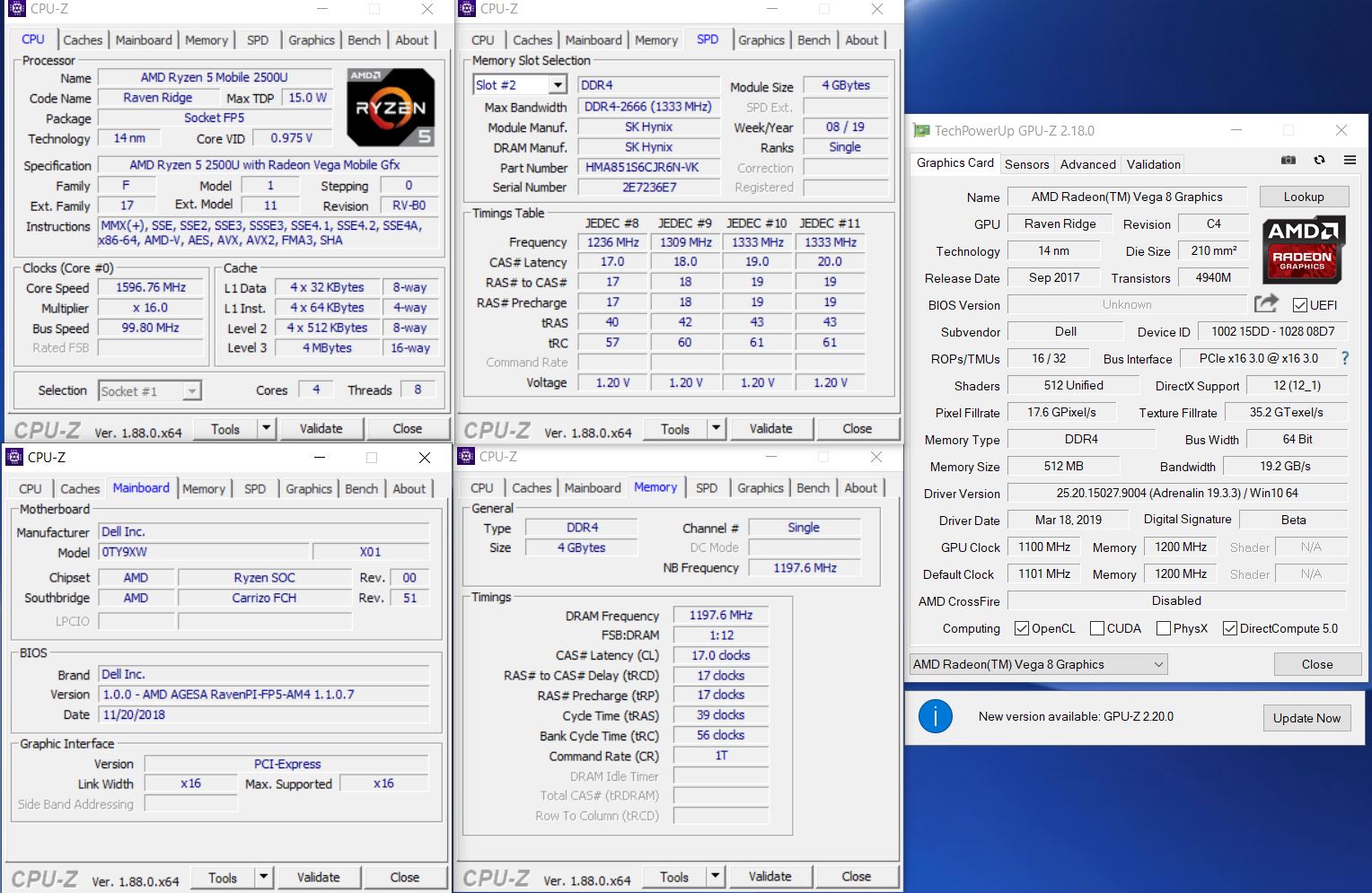1372x893 pixels.
Task: Click Close button in the Memory window
Action: (x=856, y=876)
